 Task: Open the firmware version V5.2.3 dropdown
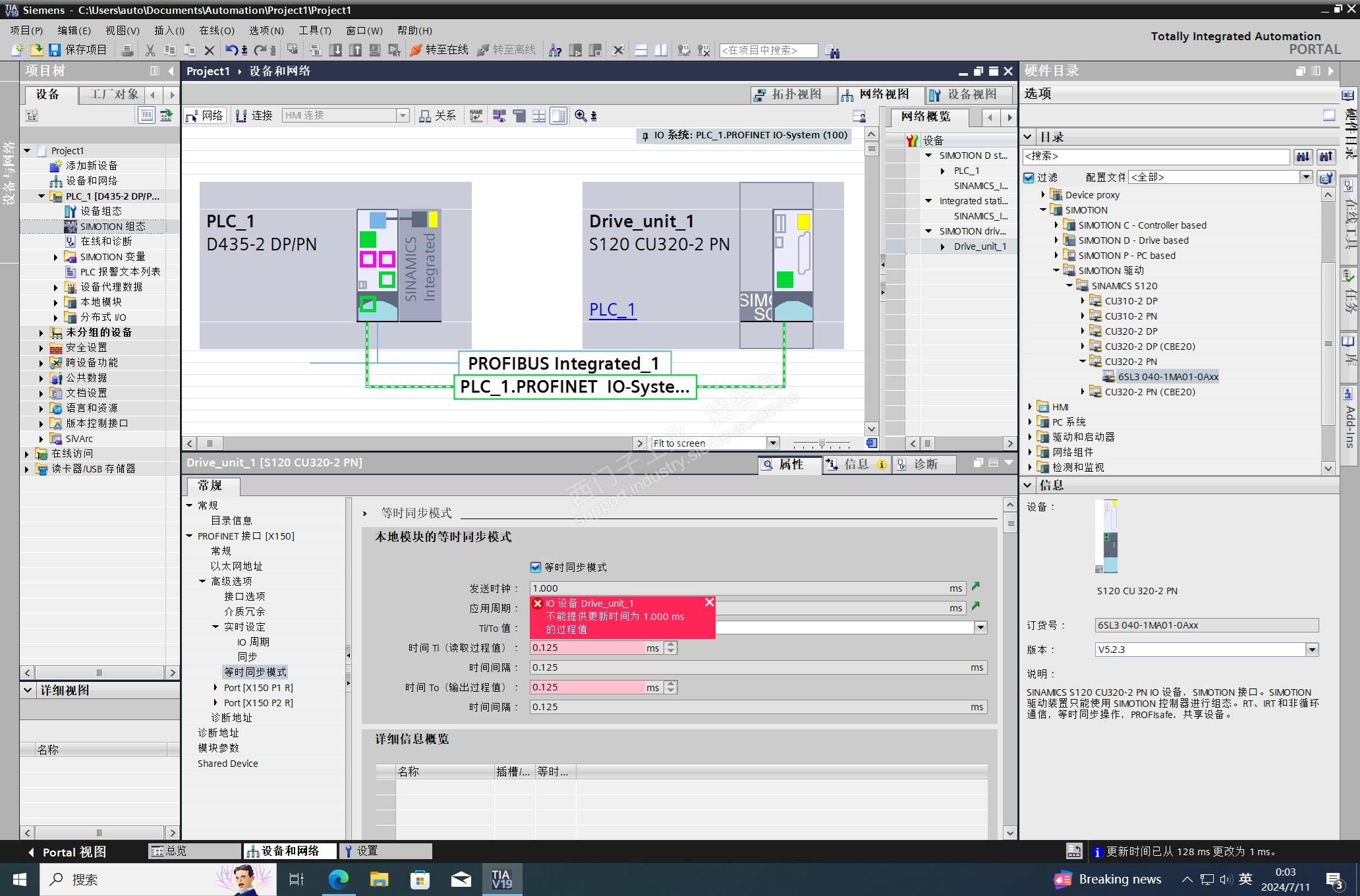click(x=1311, y=650)
